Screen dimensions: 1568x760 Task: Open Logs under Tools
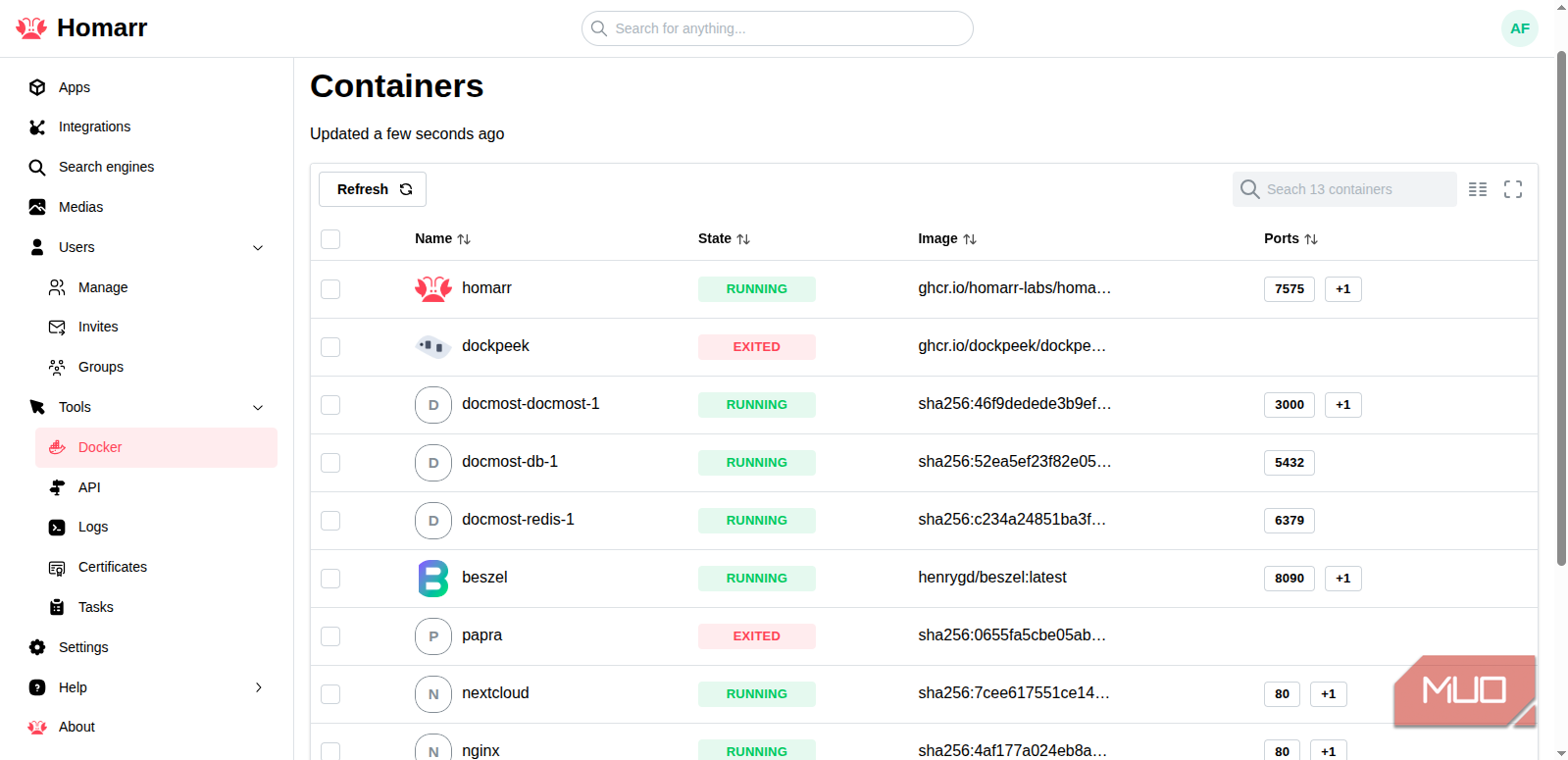pos(93,527)
